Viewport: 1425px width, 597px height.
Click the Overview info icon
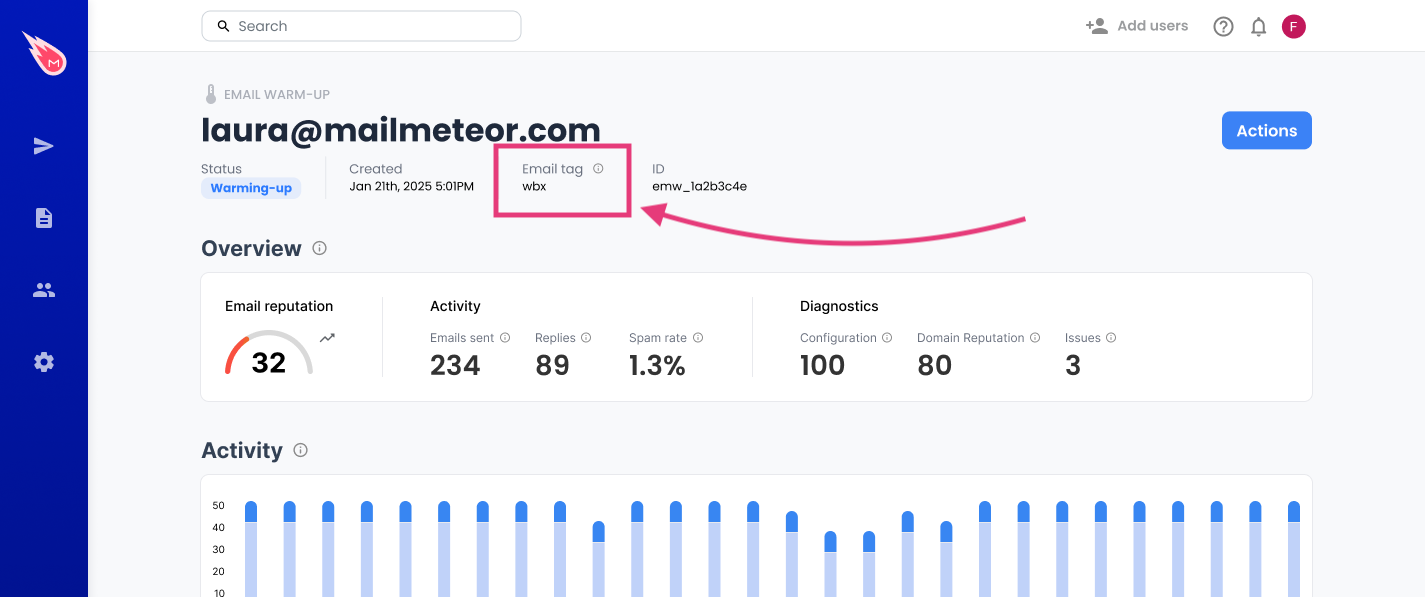coord(319,248)
